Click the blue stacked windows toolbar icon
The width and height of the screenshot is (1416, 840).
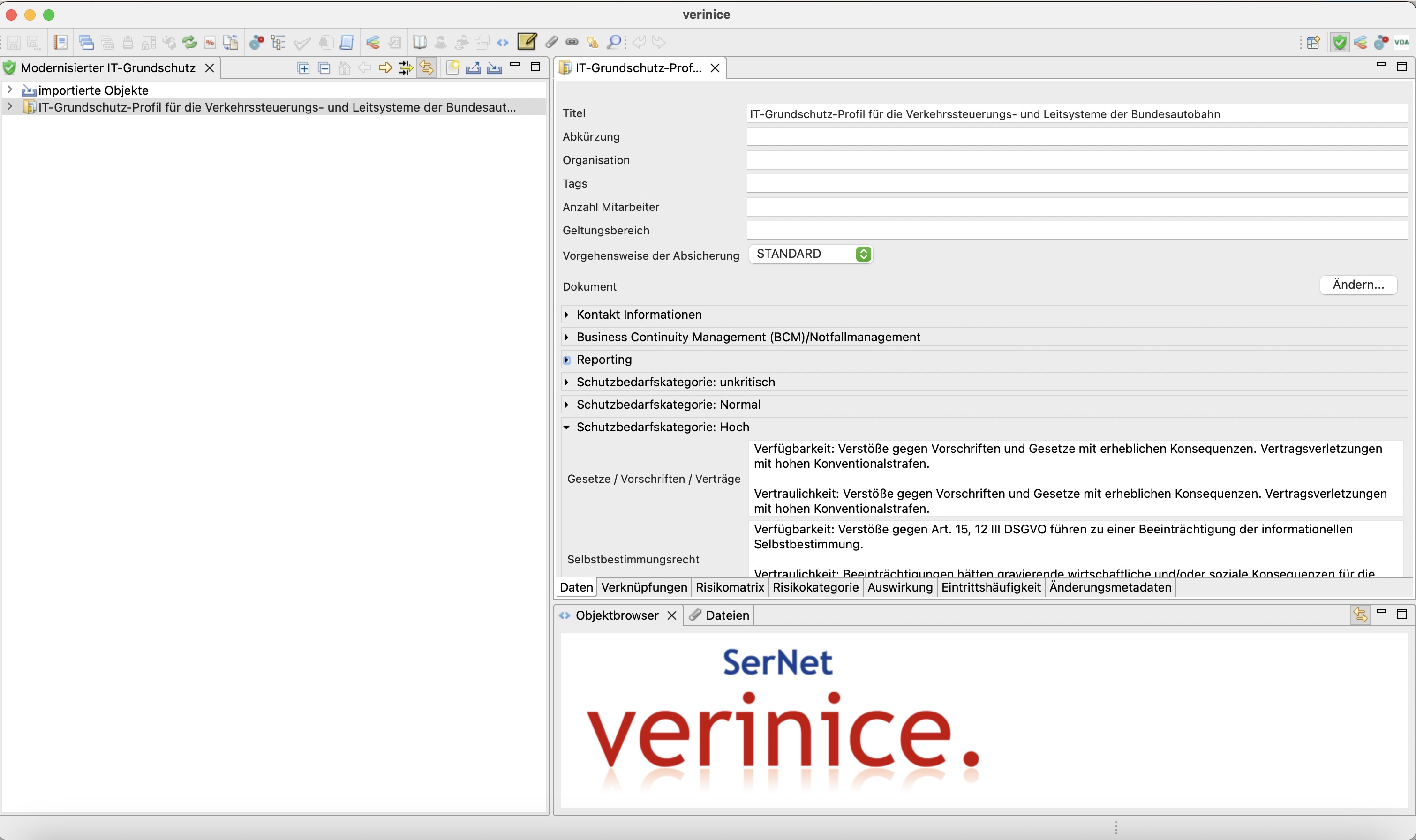(x=86, y=42)
